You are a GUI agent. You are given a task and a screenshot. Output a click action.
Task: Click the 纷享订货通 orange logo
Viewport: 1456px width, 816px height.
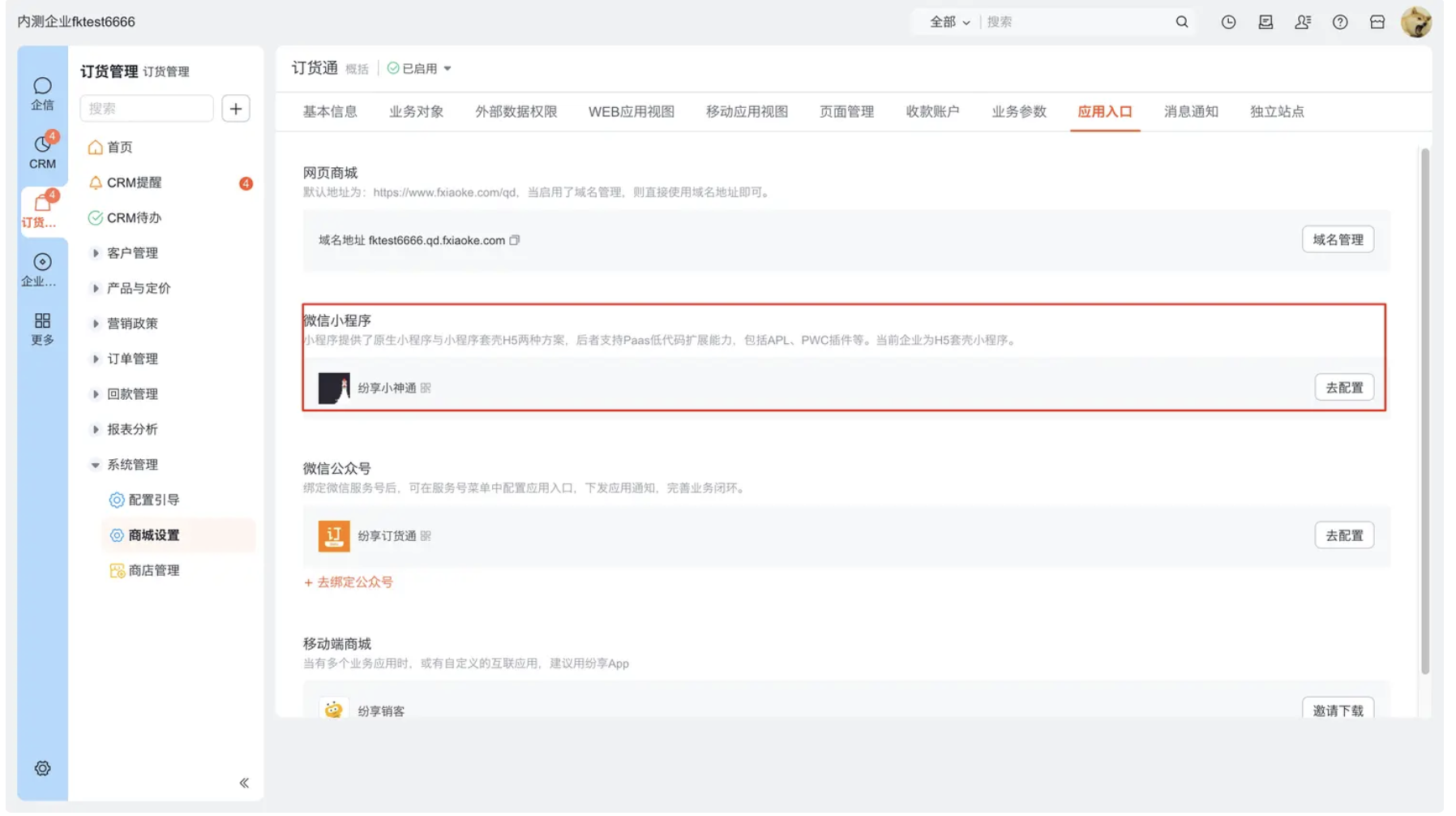(x=334, y=536)
